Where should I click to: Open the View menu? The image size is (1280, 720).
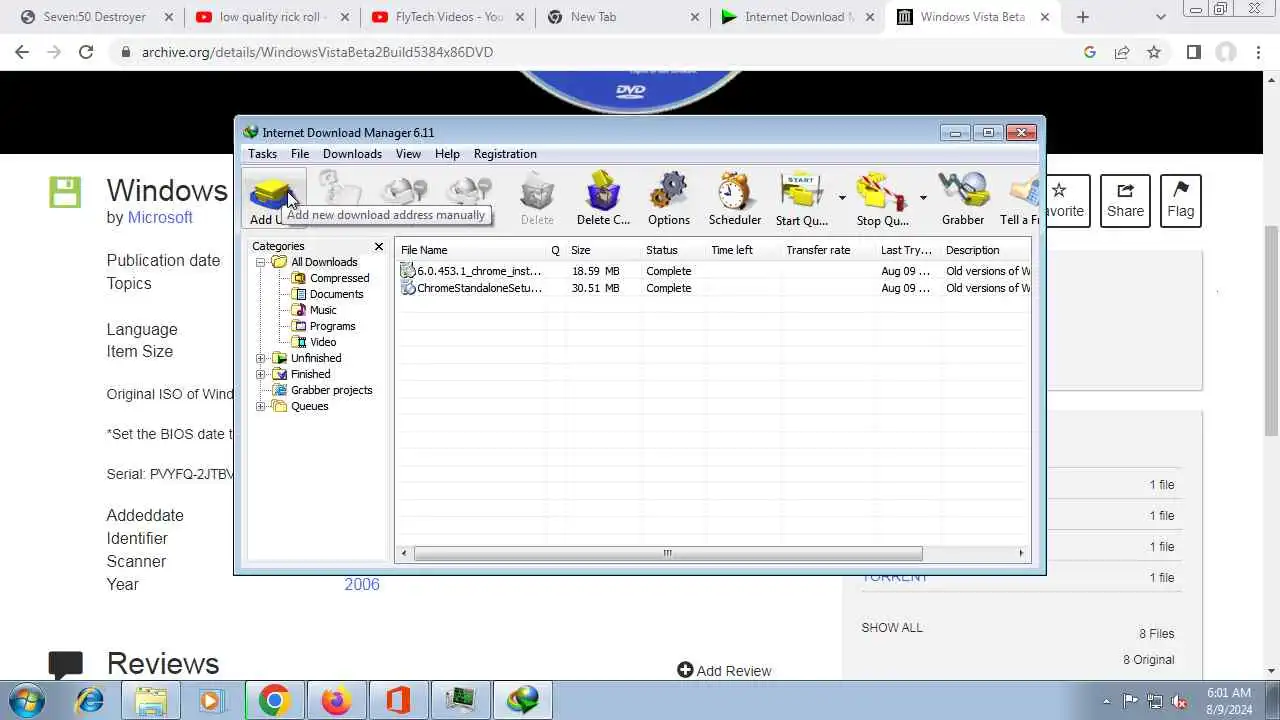pyautogui.click(x=408, y=154)
